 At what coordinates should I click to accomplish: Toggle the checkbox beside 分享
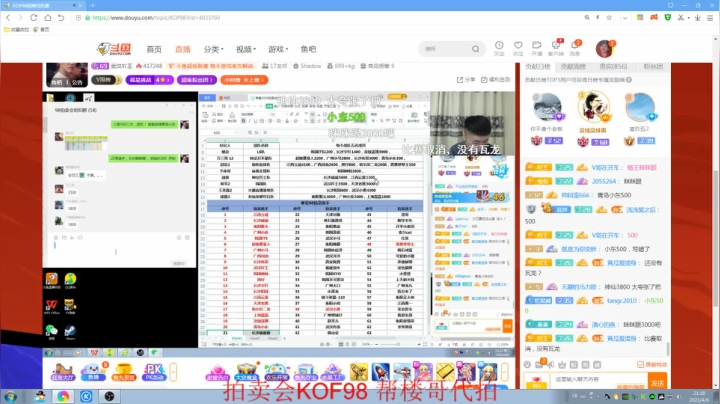484,80
